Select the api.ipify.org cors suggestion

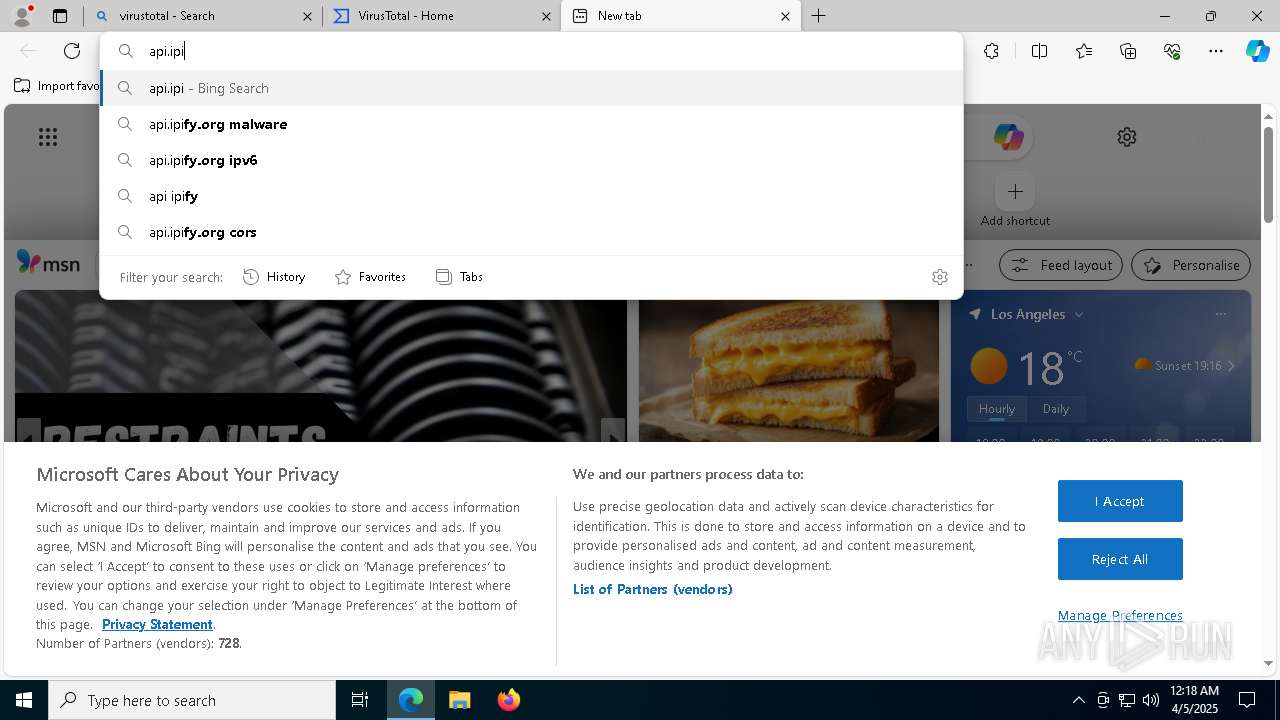coord(532,232)
